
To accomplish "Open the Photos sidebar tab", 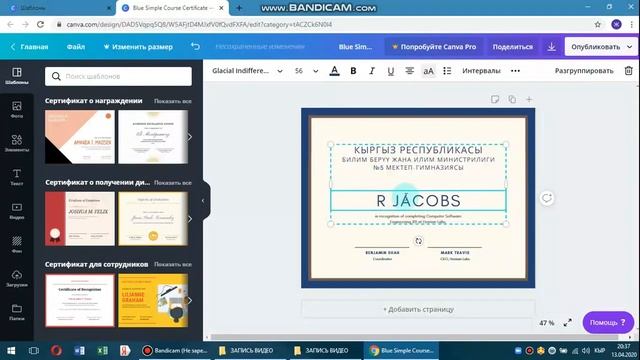I will pos(17,110).
